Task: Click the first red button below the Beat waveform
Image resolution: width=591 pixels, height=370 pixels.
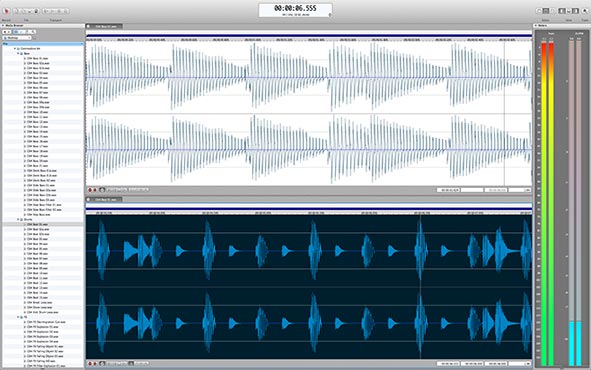Action: pos(90,364)
